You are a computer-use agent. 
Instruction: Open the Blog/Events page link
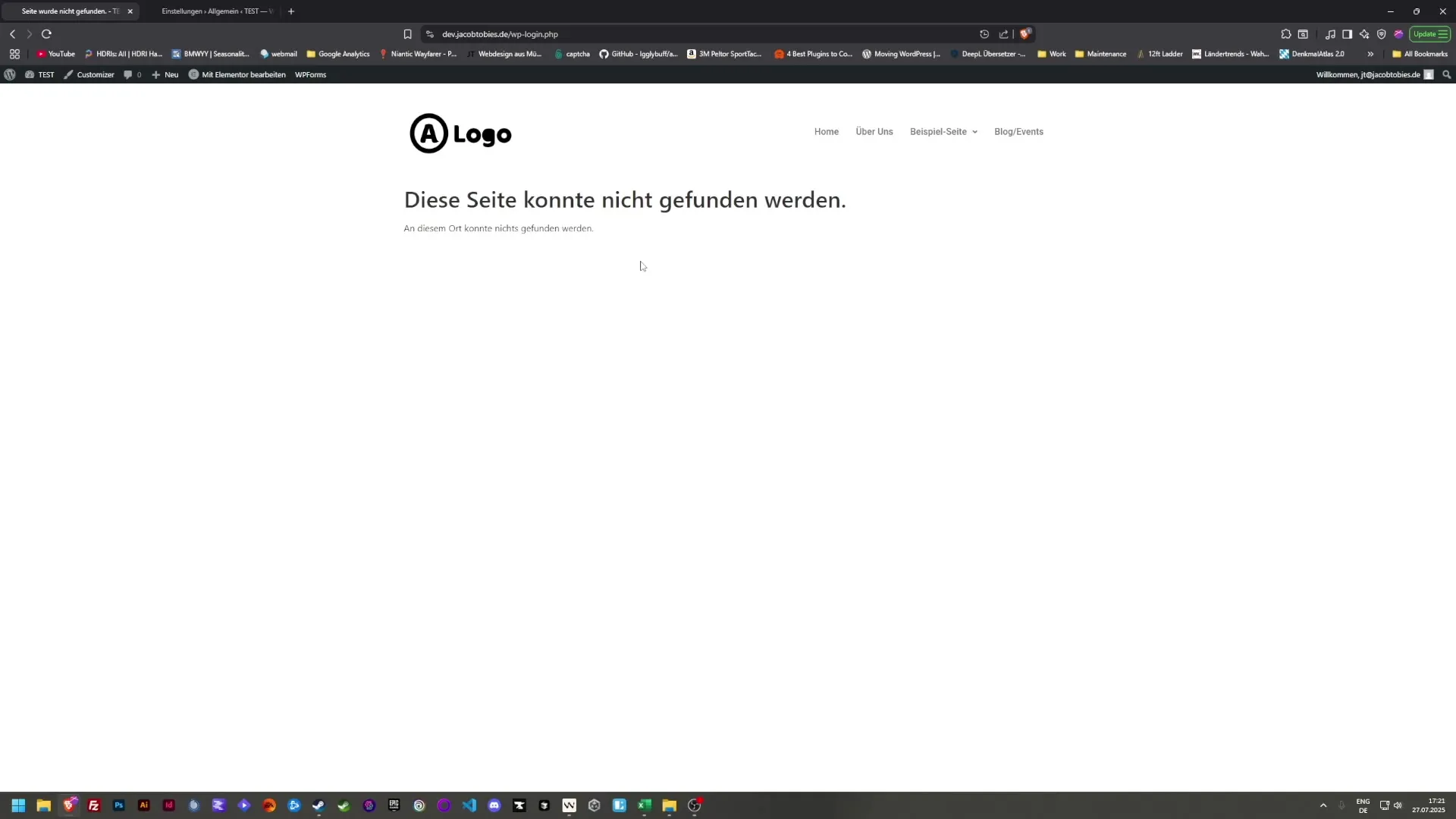pos(1018,131)
